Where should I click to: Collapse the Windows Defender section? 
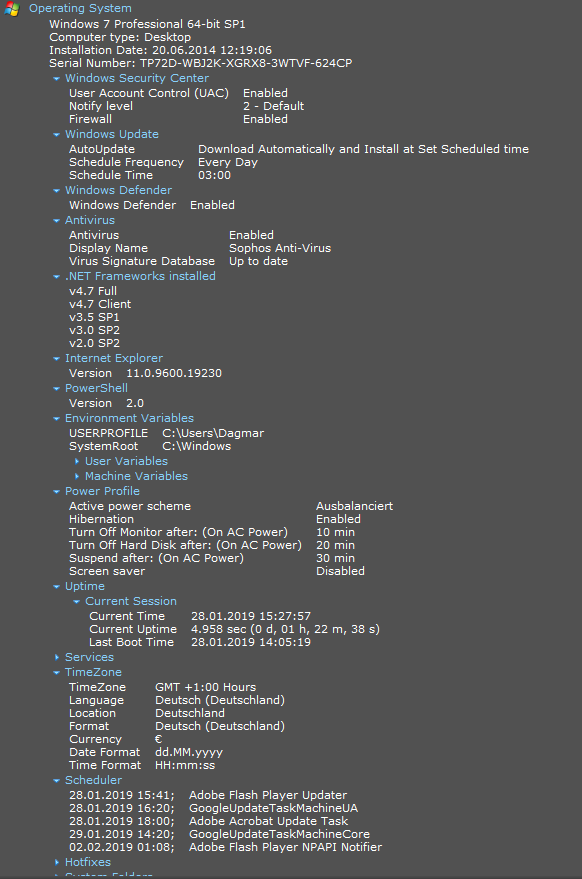(x=56, y=191)
